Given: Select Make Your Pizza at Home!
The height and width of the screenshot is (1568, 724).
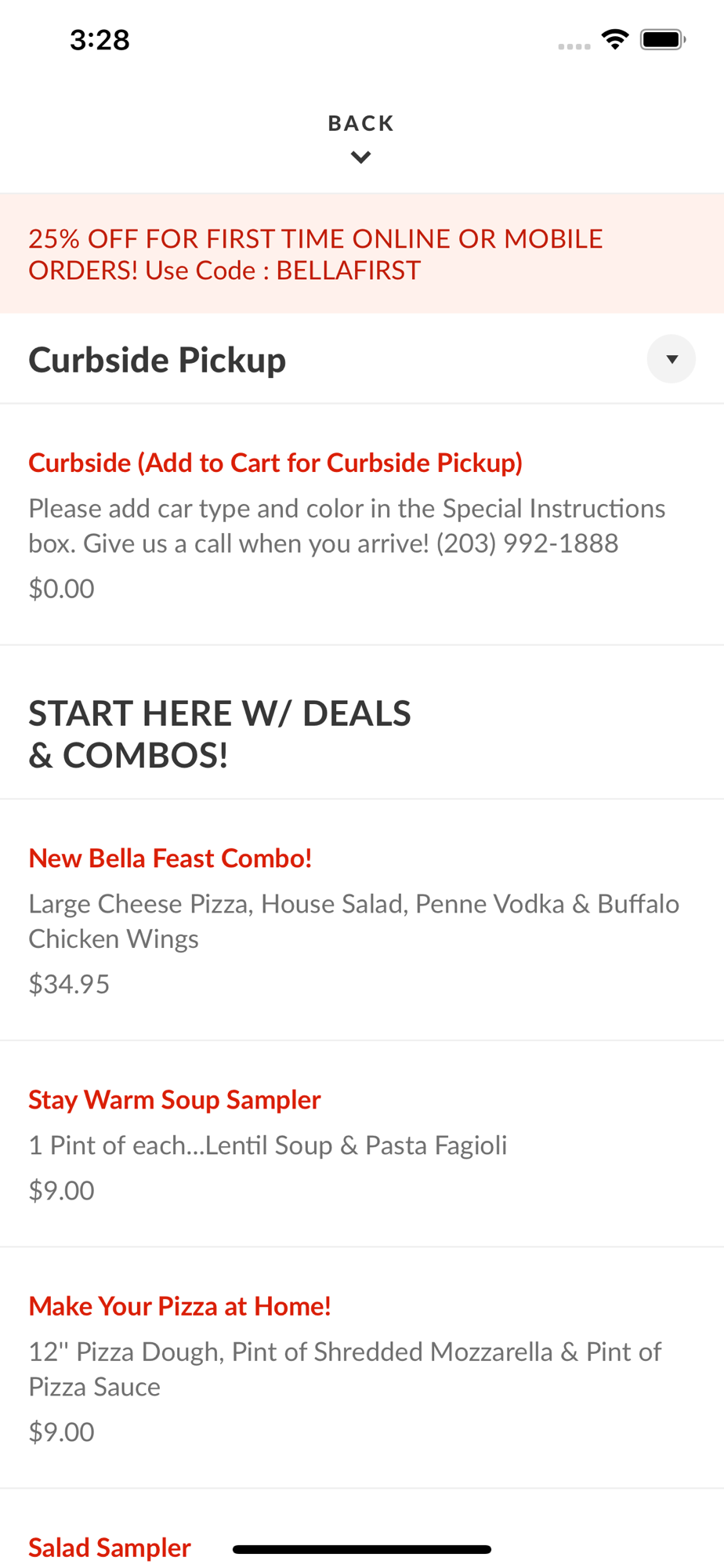Looking at the screenshot, I should [179, 1306].
